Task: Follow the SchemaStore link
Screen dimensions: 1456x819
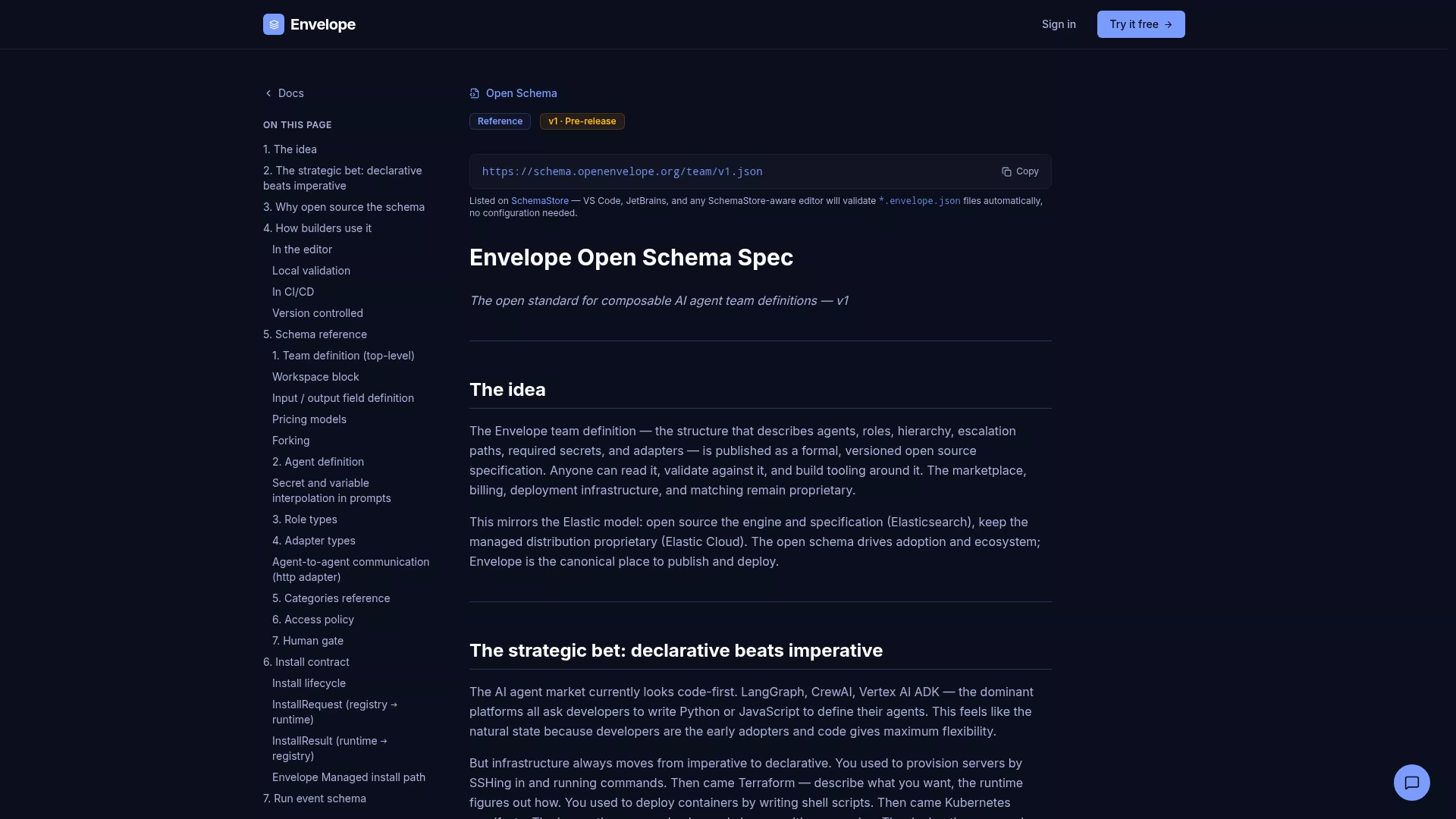Action: click(540, 201)
